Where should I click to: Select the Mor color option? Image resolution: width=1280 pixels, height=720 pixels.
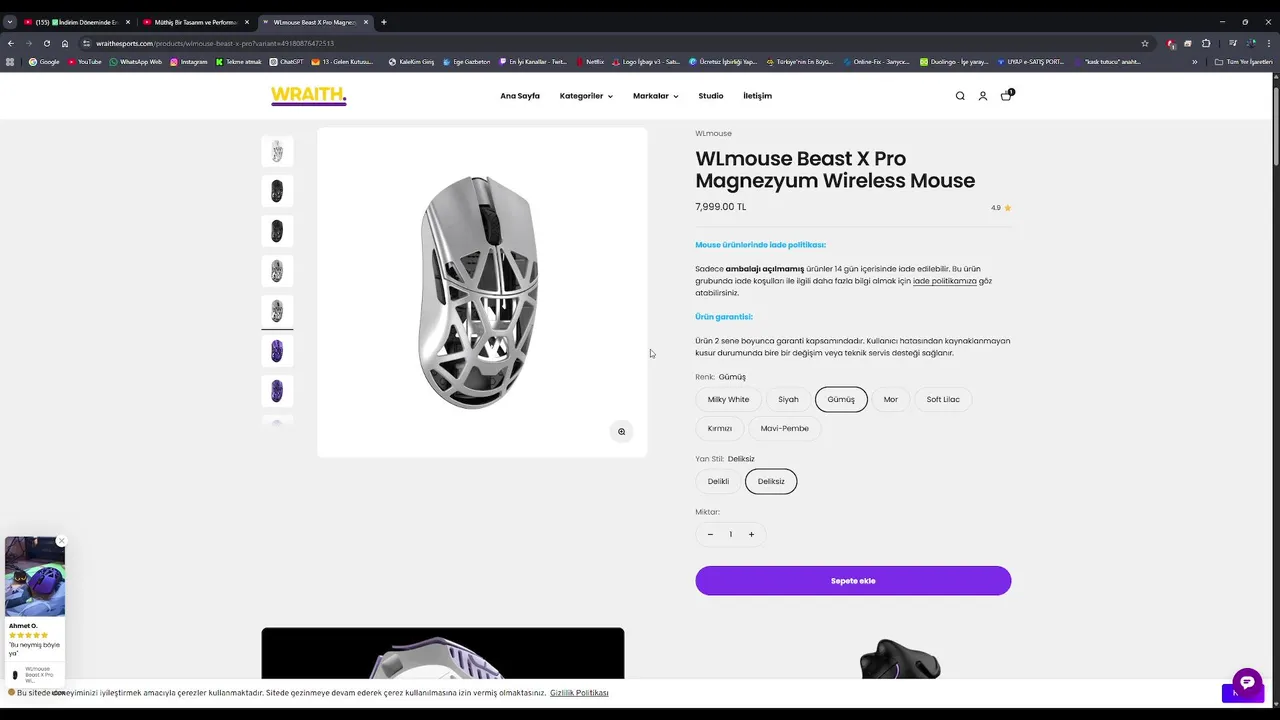click(x=890, y=400)
